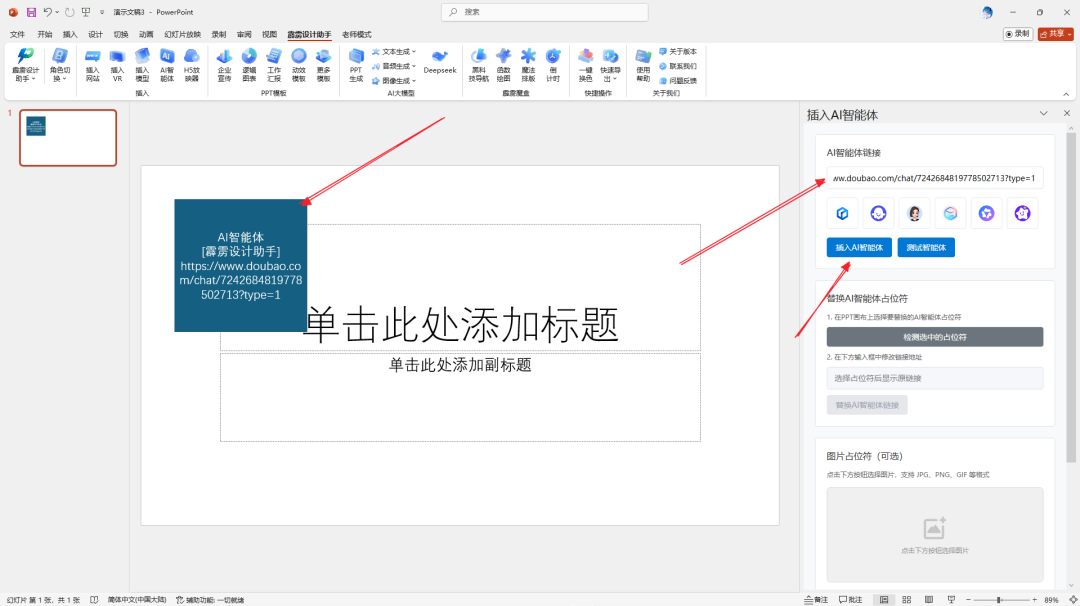Select the blue hexagon agent icon

[842, 213]
